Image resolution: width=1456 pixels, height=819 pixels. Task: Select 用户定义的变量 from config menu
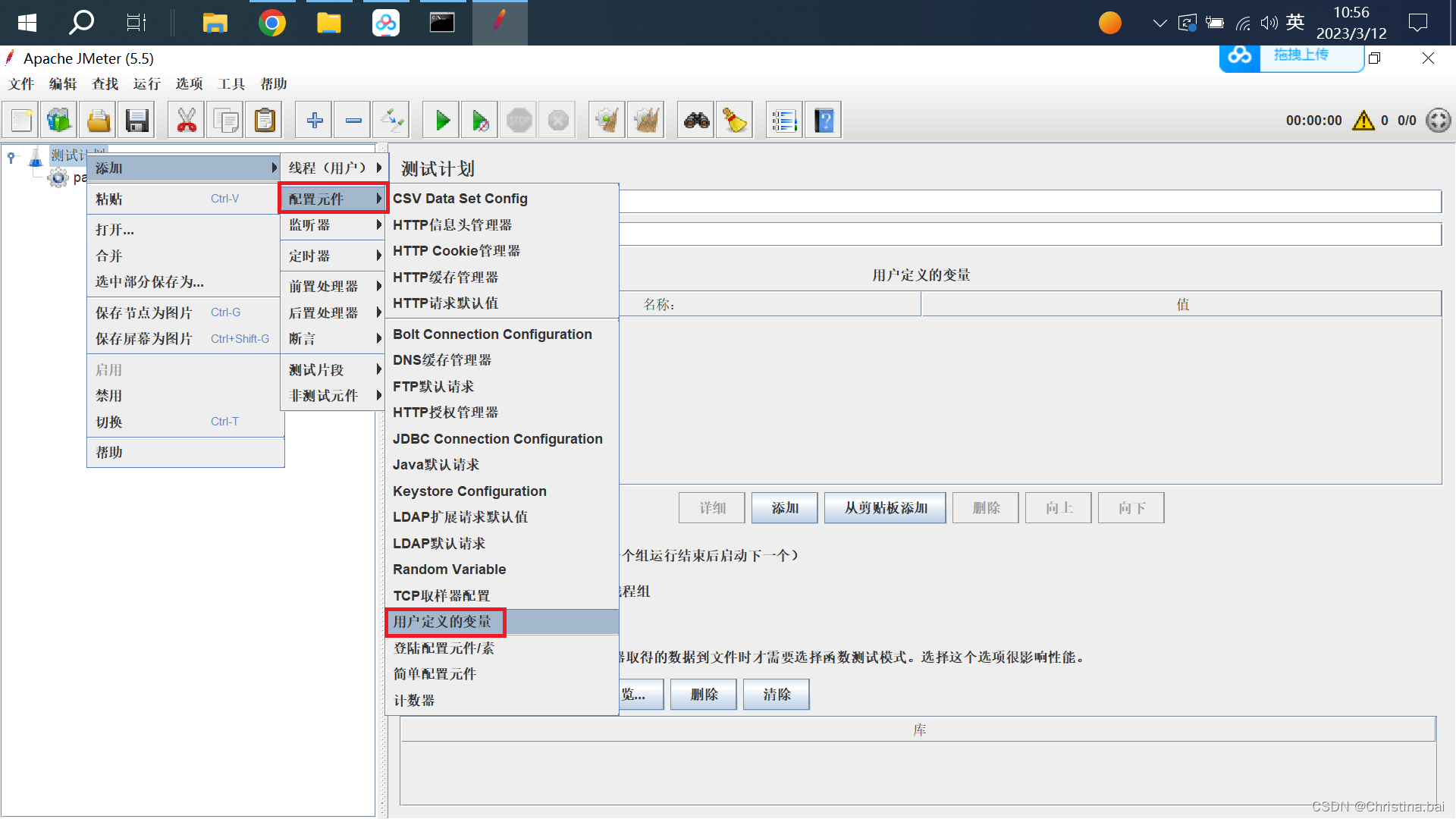point(442,622)
